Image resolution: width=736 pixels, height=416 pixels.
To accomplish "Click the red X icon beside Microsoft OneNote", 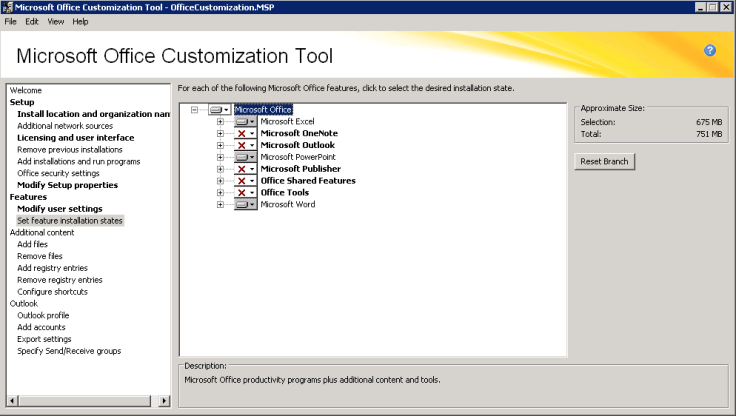I will click(x=242, y=133).
